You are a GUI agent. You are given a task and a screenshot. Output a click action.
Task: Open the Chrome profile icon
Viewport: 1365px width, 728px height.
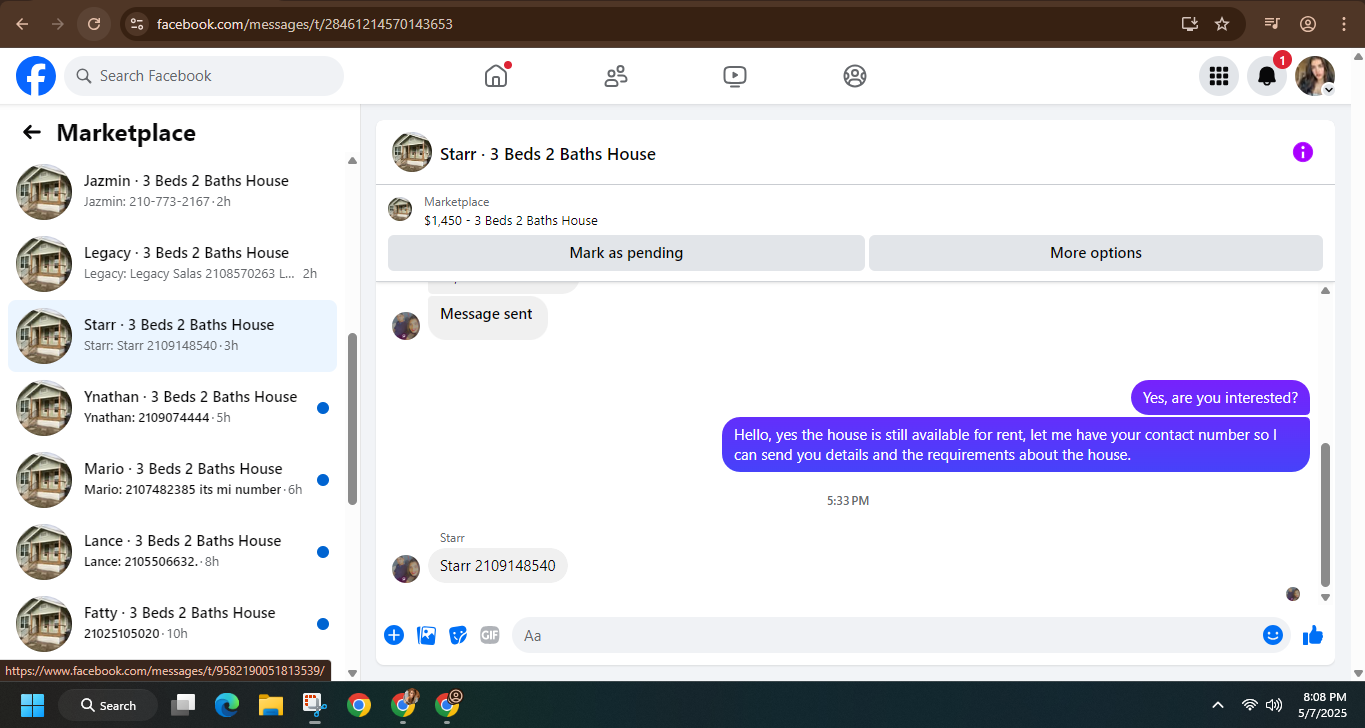[x=1308, y=23]
